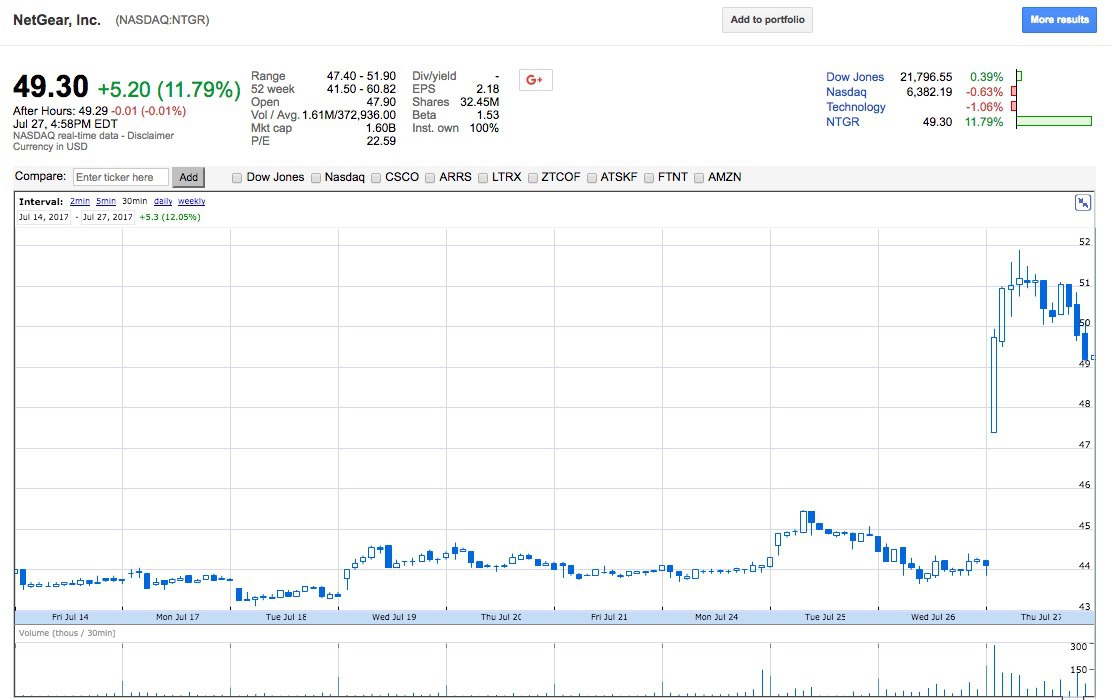1112x700 pixels.
Task: Open the Dow Jones index link
Action: 855,77
